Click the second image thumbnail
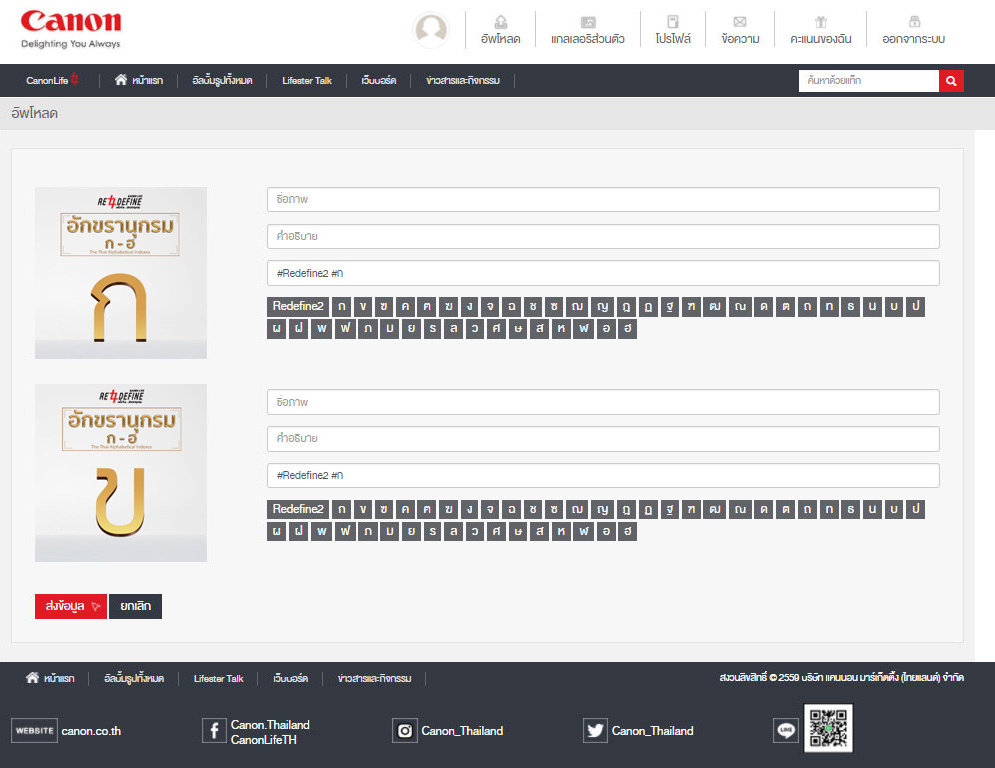Image resolution: width=995 pixels, height=768 pixels. [x=121, y=473]
